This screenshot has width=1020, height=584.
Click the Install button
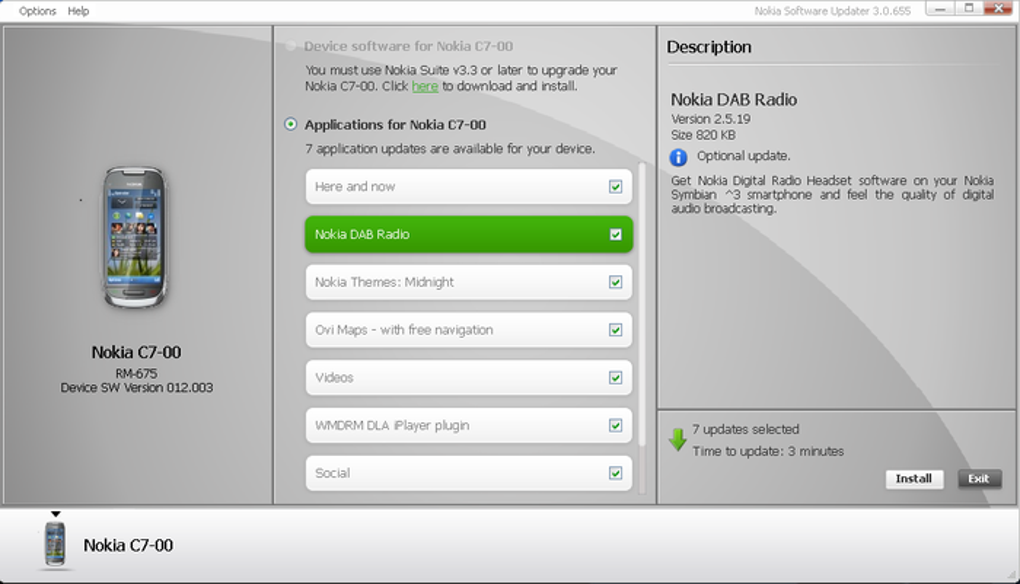[x=914, y=479]
